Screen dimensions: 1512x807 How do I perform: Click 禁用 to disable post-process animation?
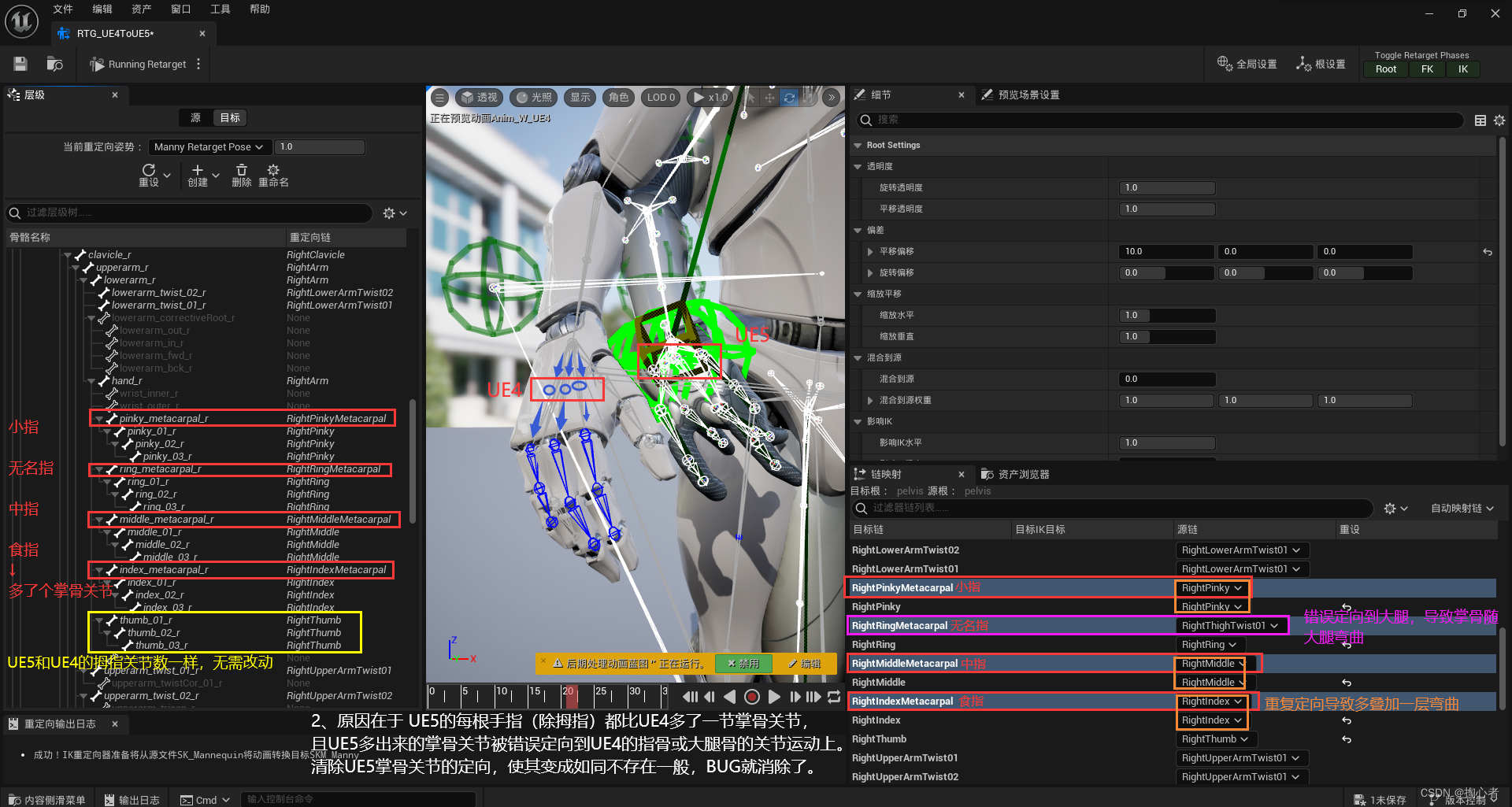pos(743,664)
